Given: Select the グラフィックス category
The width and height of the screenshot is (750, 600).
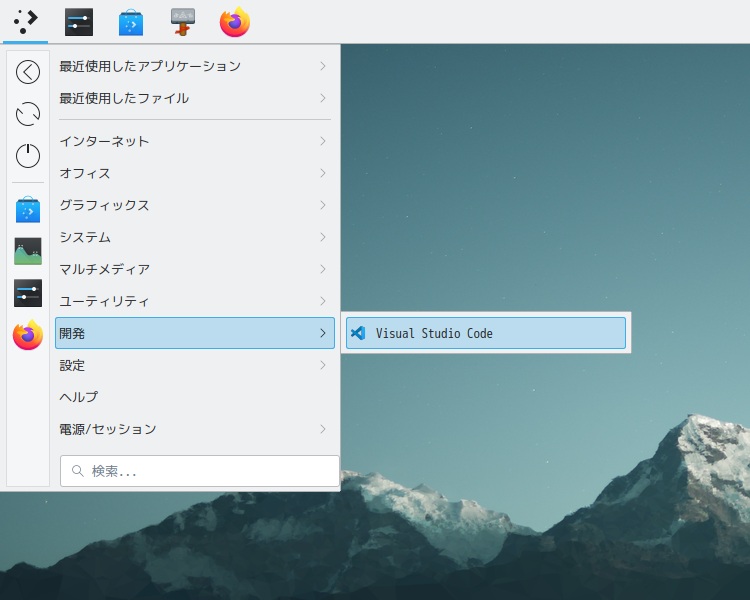Looking at the screenshot, I should pos(195,205).
